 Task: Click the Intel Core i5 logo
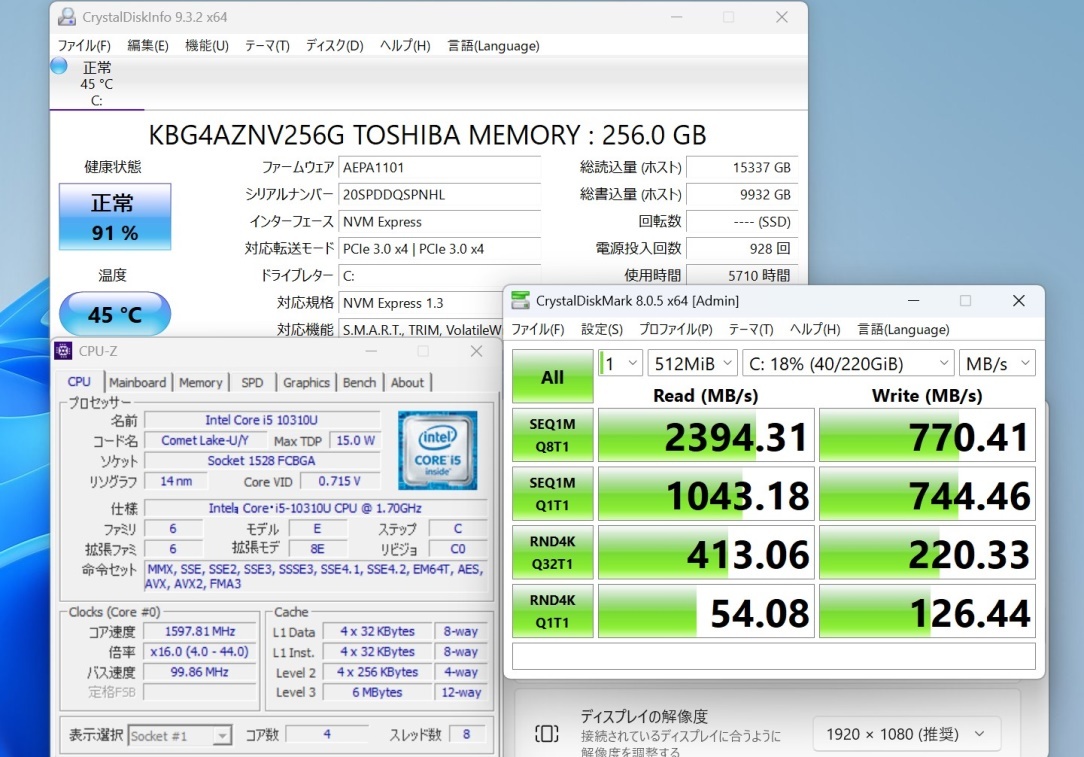coord(437,450)
